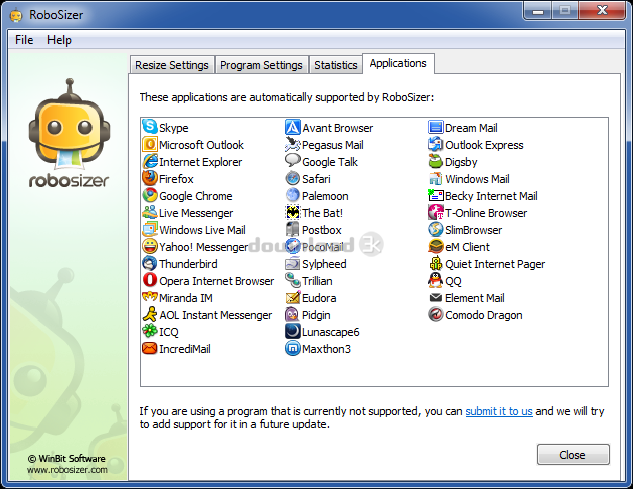Screen dimensions: 633x489
Task: Select the IncrediMail envelope icon
Action: click(x=150, y=348)
